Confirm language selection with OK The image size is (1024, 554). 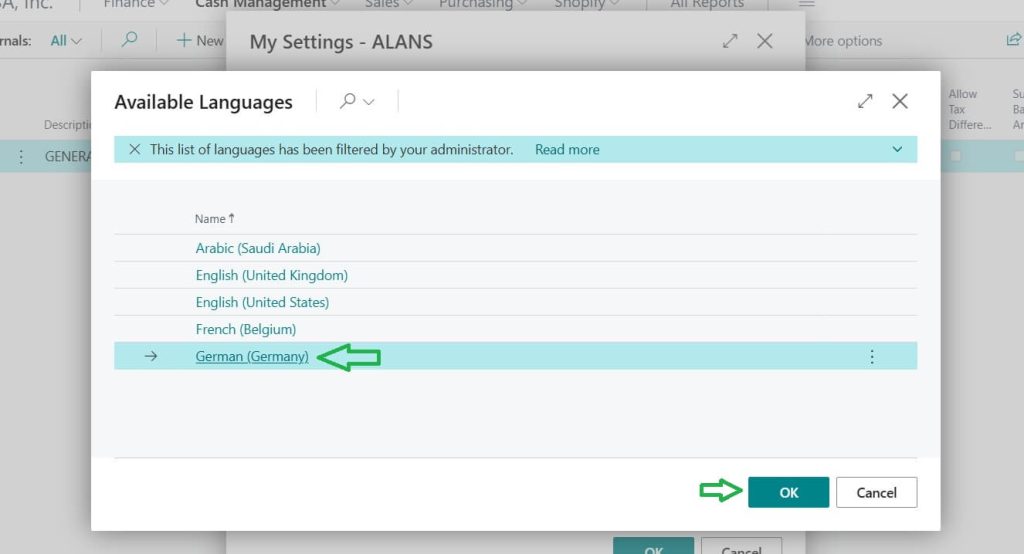point(788,492)
